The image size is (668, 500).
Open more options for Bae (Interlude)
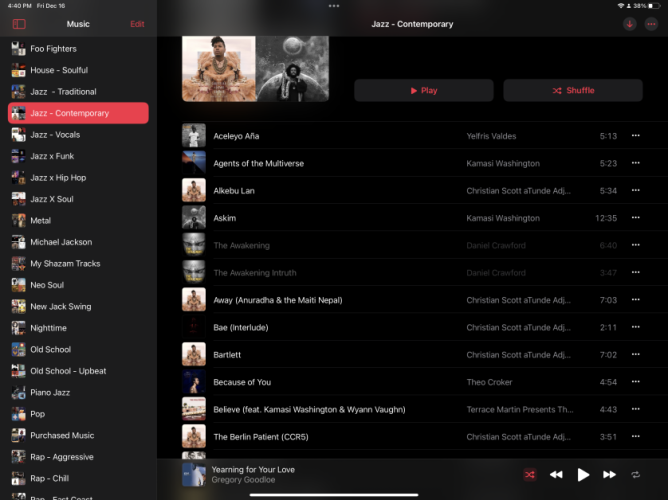coord(635,327)
